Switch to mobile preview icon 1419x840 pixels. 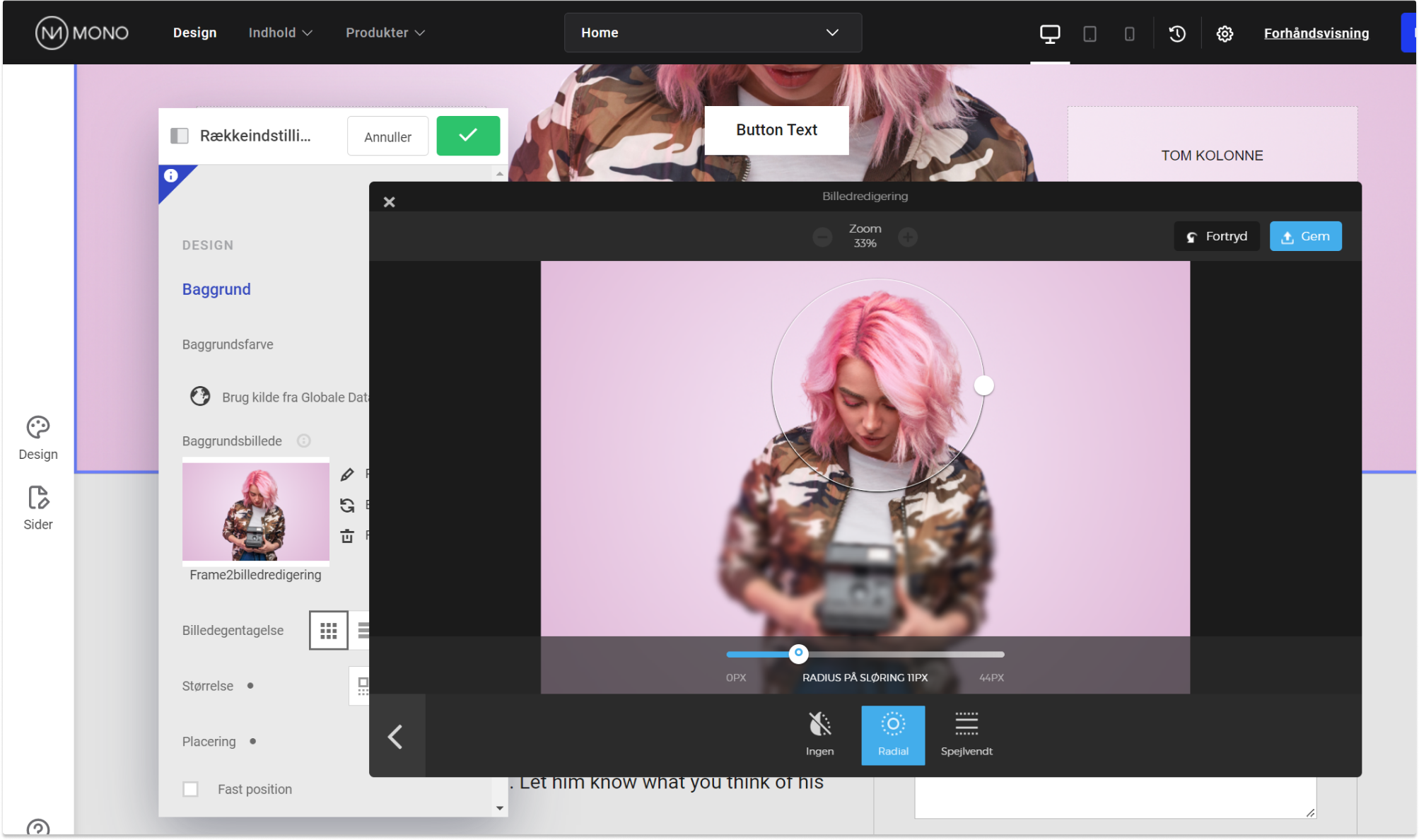pyautogui.click(x=1129, y=33)
